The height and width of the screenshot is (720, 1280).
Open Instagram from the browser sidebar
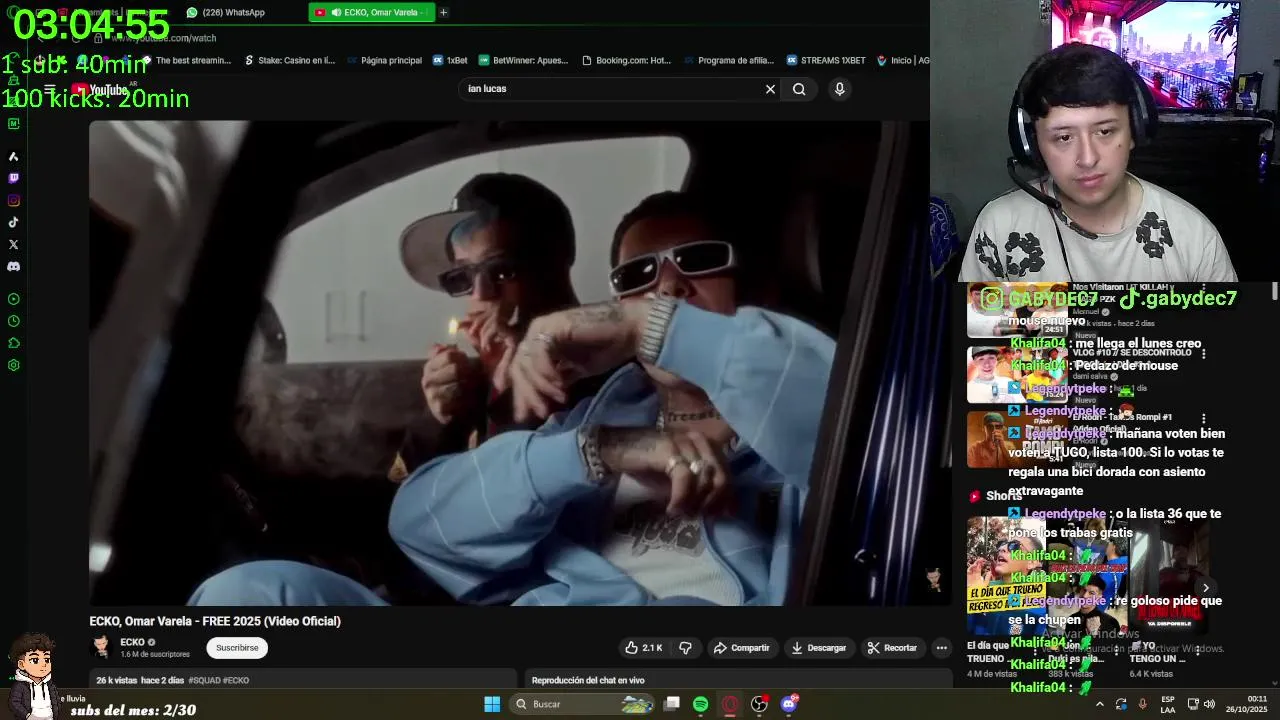pos(13,200)
